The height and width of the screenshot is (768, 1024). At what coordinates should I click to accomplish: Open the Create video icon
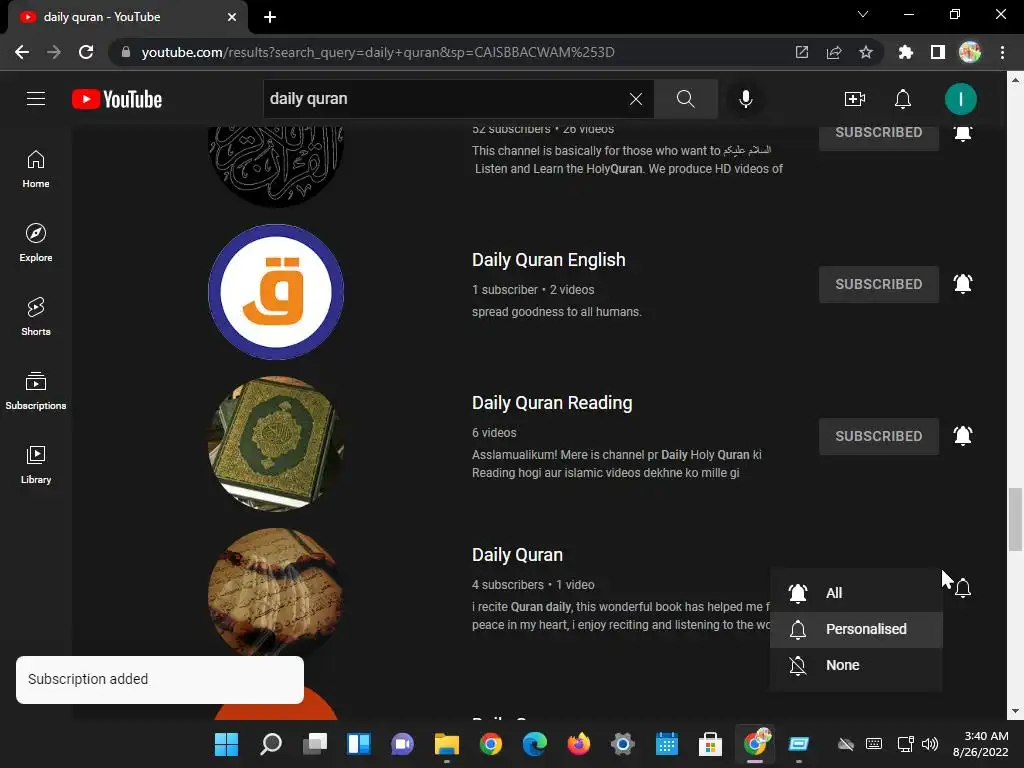coord(854,99)
